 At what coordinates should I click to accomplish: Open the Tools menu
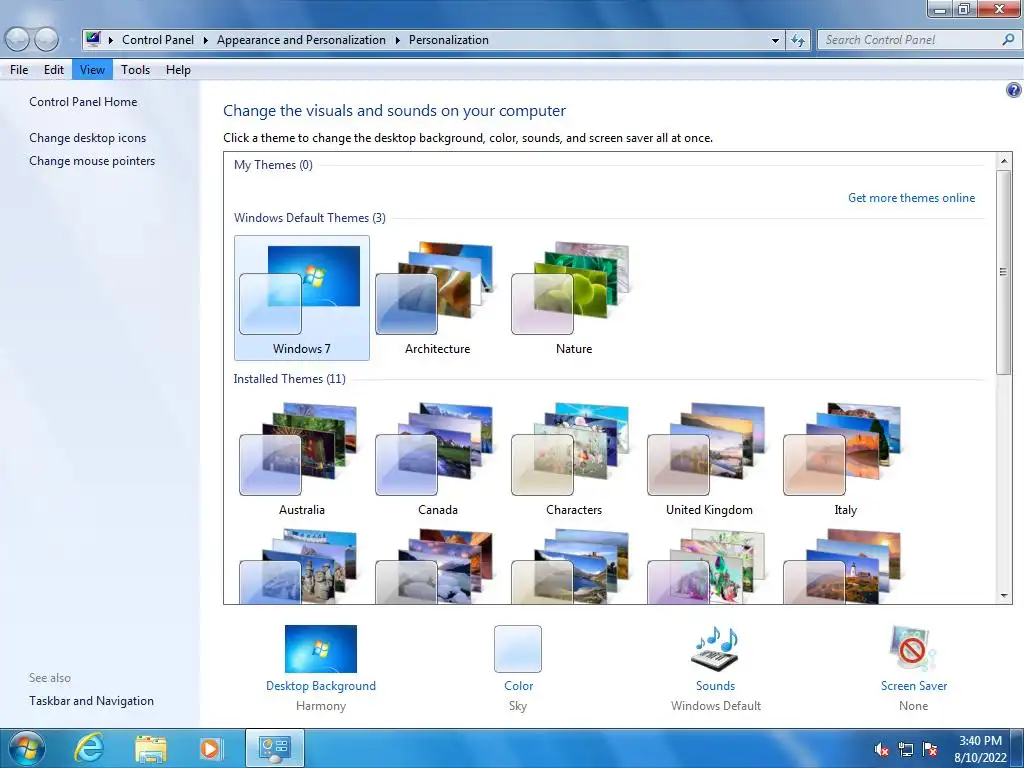coord(135,70)
